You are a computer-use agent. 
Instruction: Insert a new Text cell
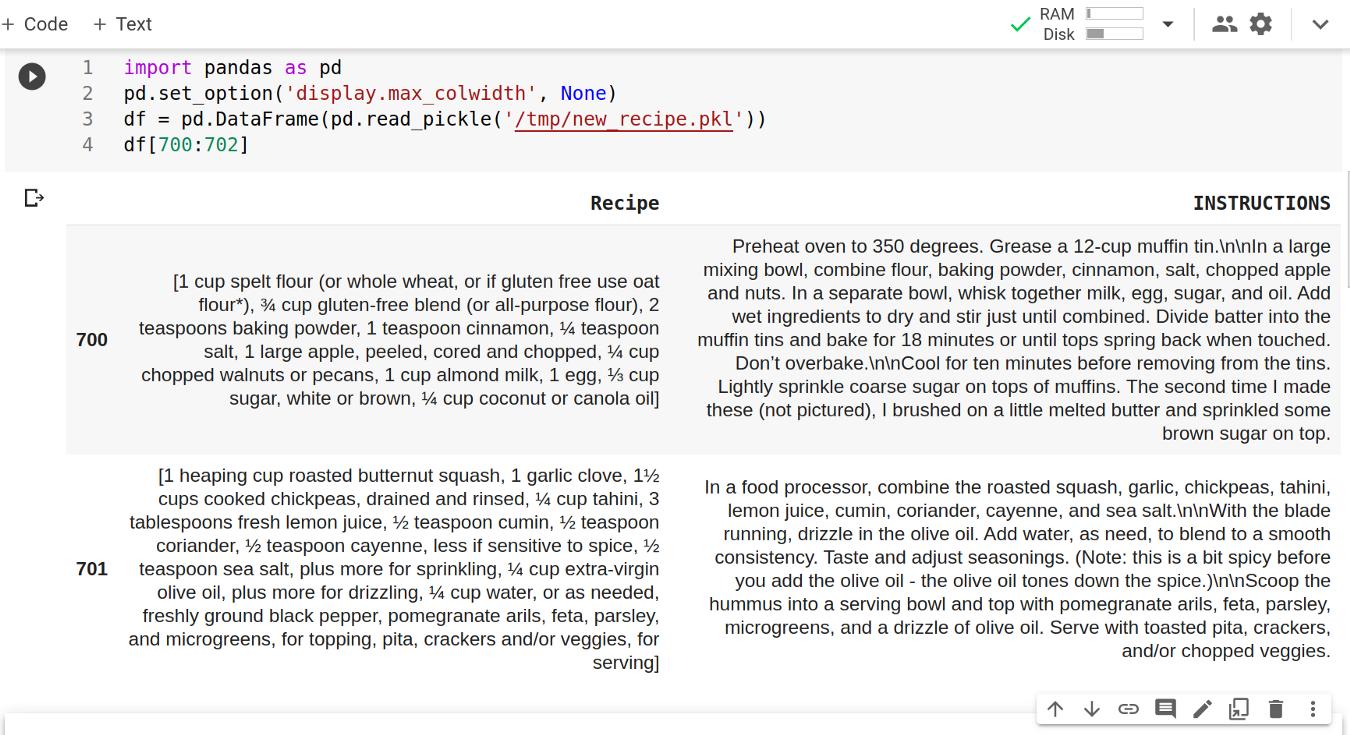122,24
